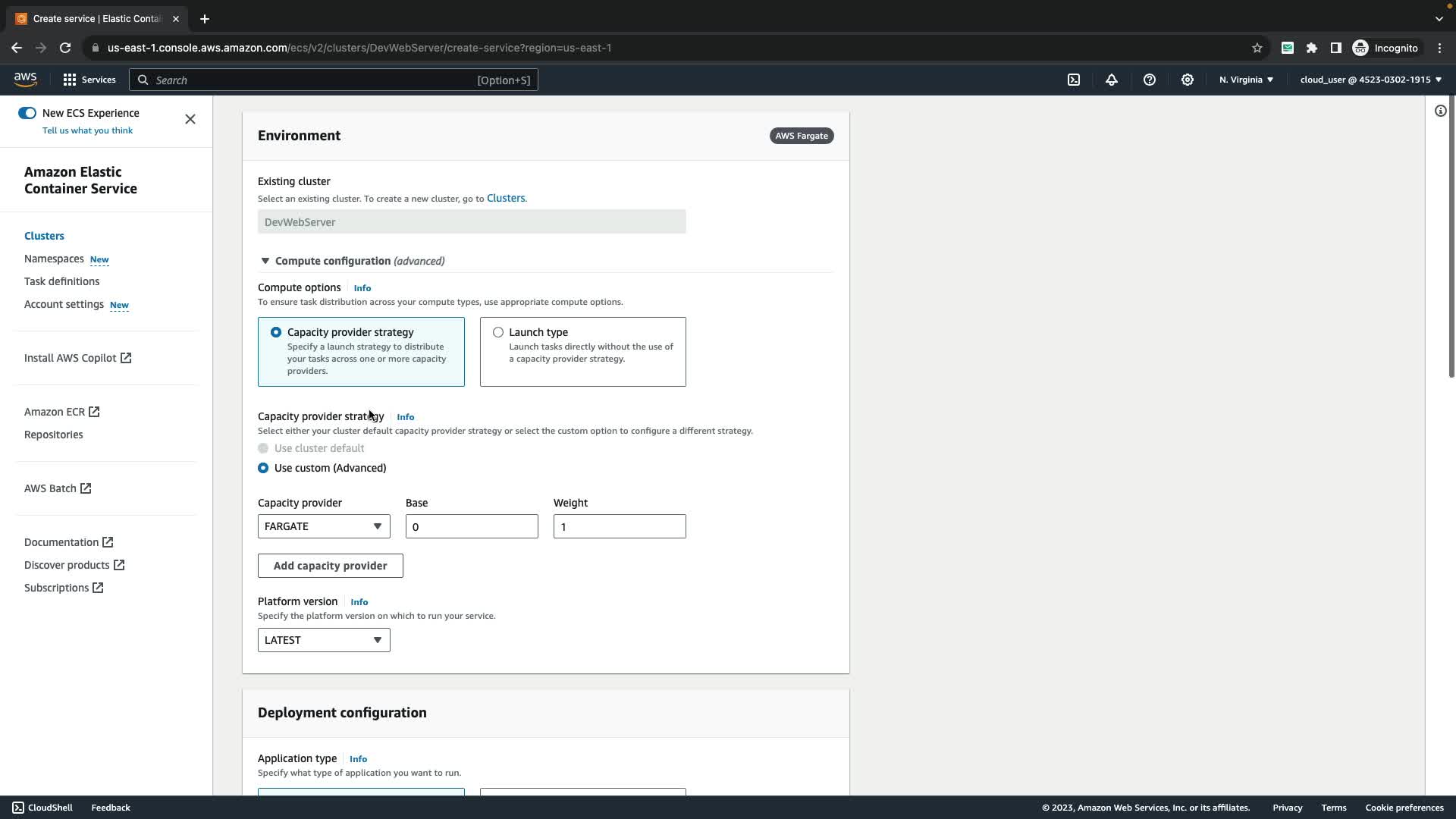Open the Capacity provider FARGATE dropdown

324,526
